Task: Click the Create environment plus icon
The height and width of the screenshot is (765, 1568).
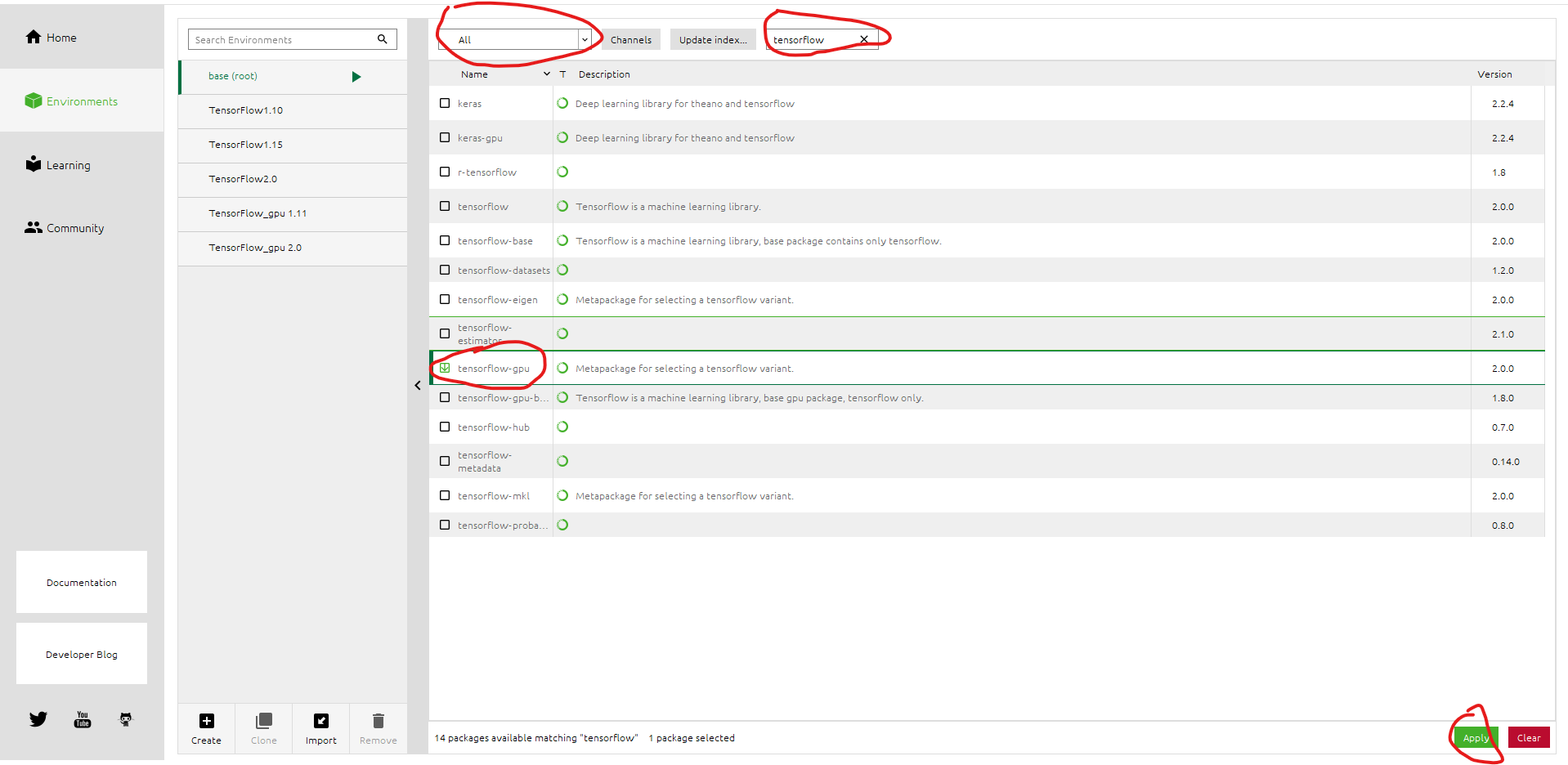Action: [207, 721]
